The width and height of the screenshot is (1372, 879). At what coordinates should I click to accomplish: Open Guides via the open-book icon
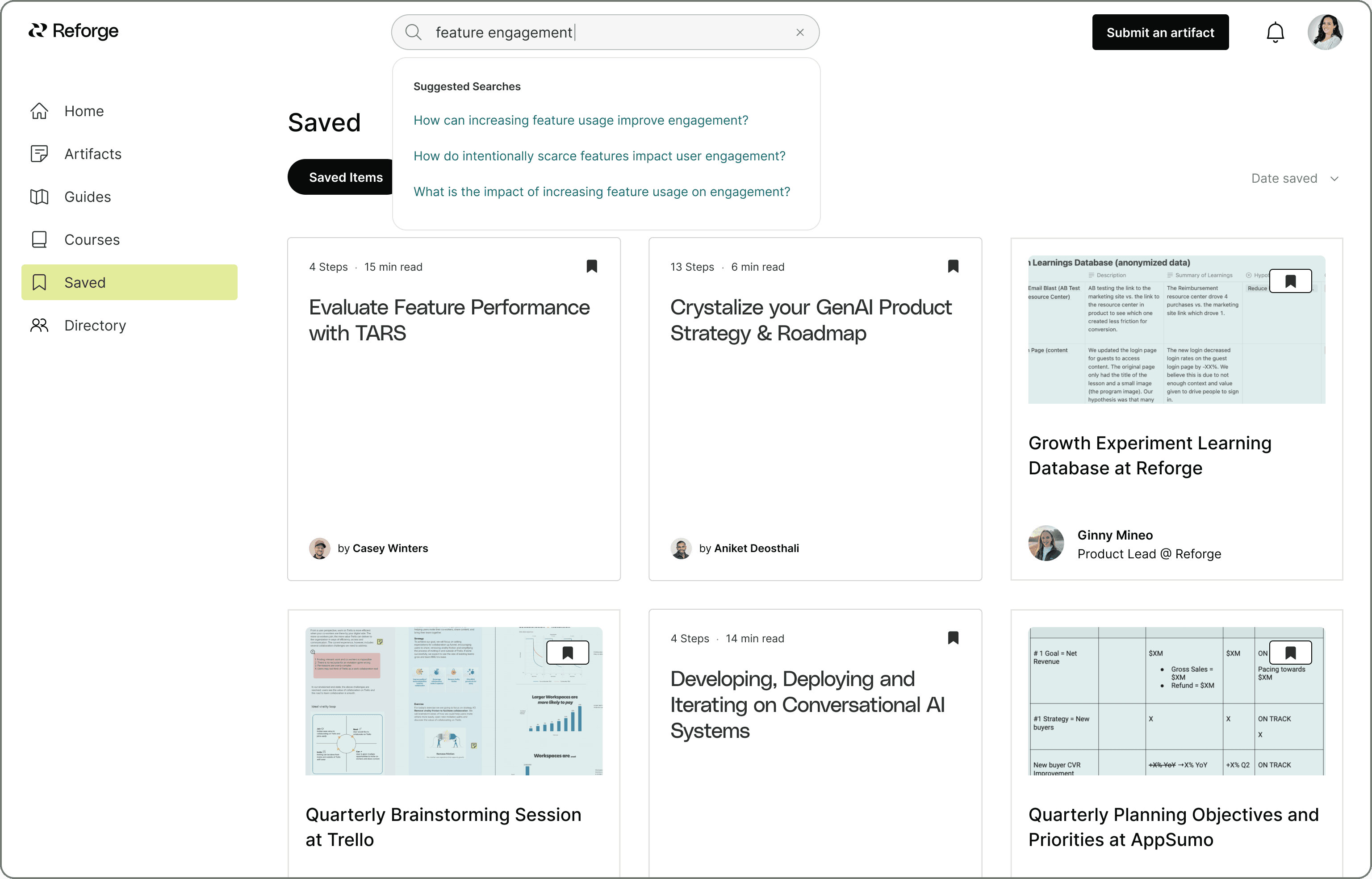[39, 197]
